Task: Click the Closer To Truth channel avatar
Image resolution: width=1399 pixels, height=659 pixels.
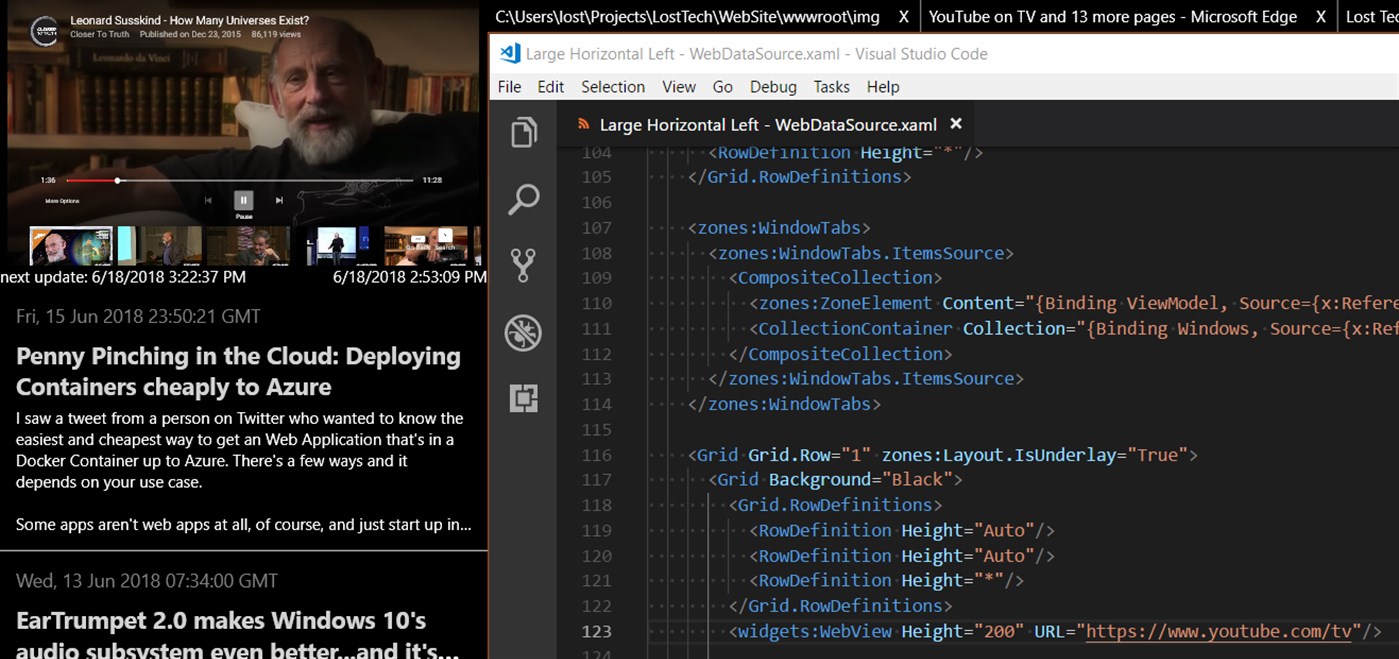Action: click(44, 30)
